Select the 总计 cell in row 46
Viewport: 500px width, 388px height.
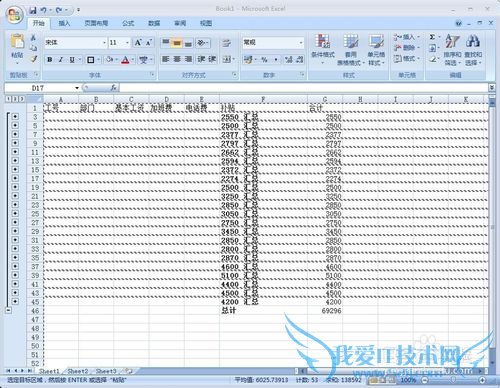pos(263,311)
